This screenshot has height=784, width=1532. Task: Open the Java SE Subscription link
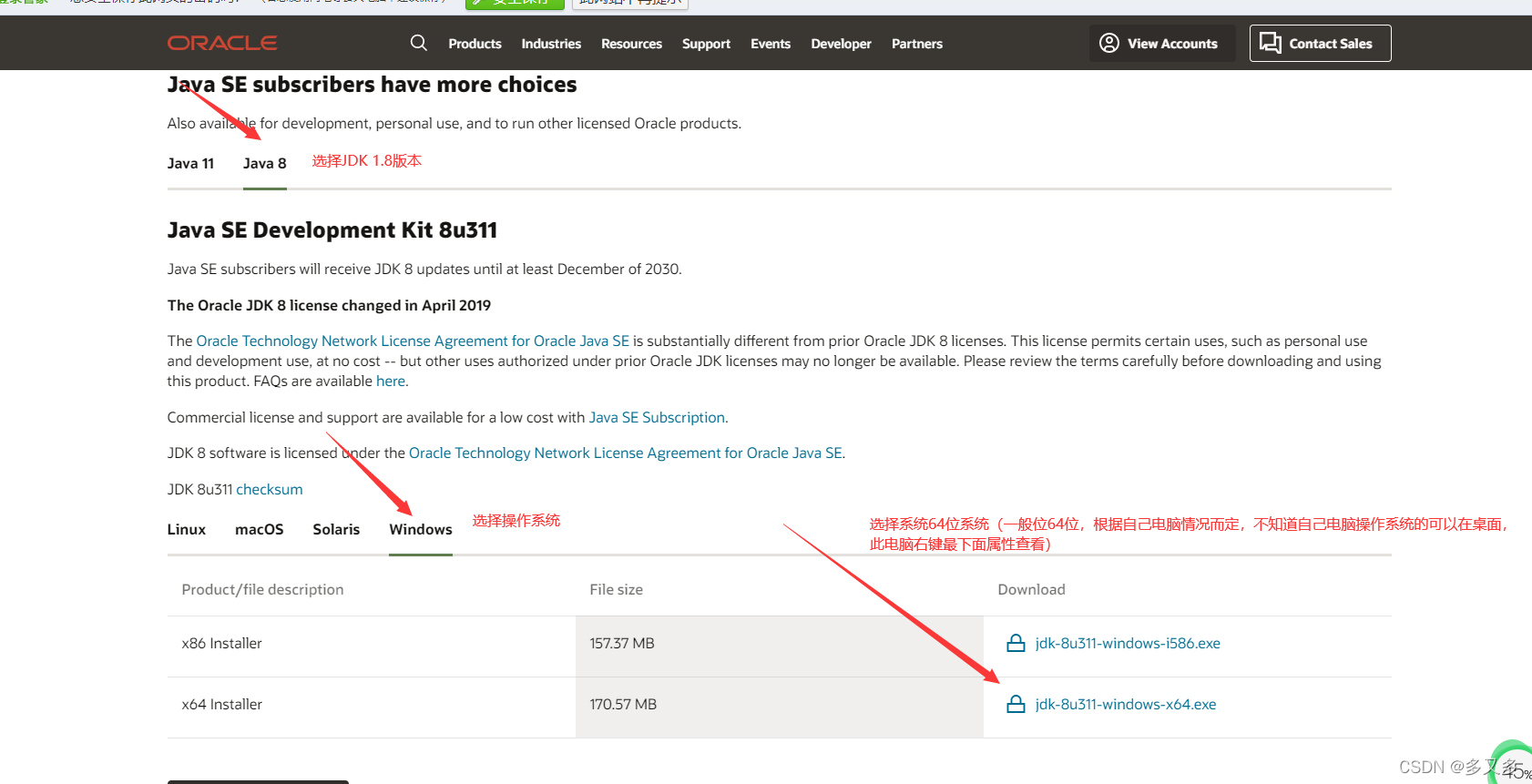pos(657,418)
